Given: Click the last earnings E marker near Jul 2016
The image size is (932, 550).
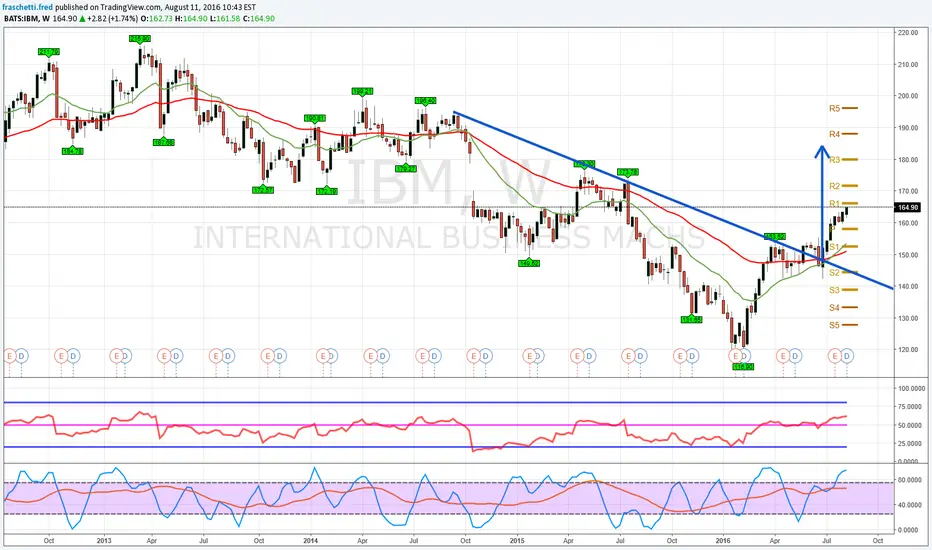Looking at the screenshot, I should (835, 356).
